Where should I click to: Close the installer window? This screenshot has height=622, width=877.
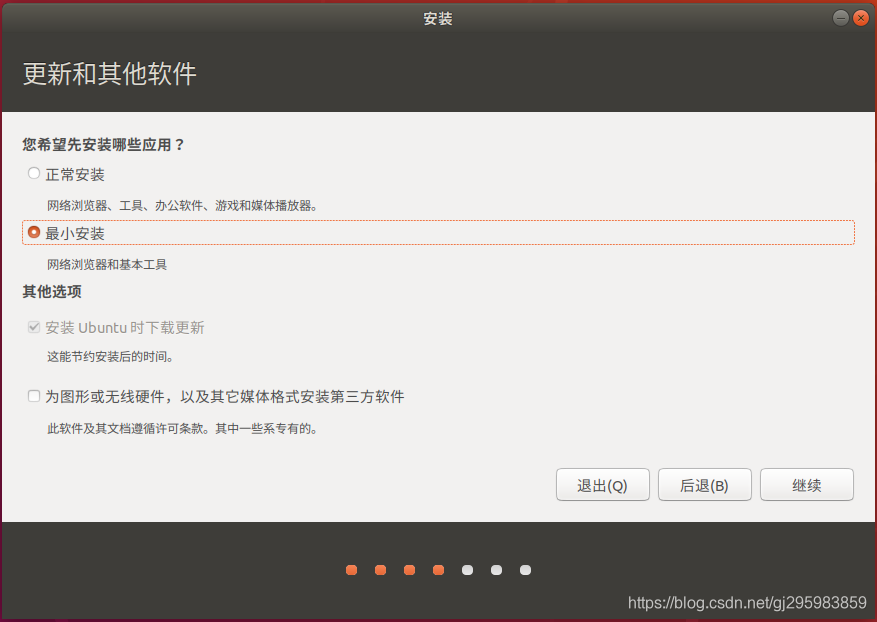pos(861,18)
